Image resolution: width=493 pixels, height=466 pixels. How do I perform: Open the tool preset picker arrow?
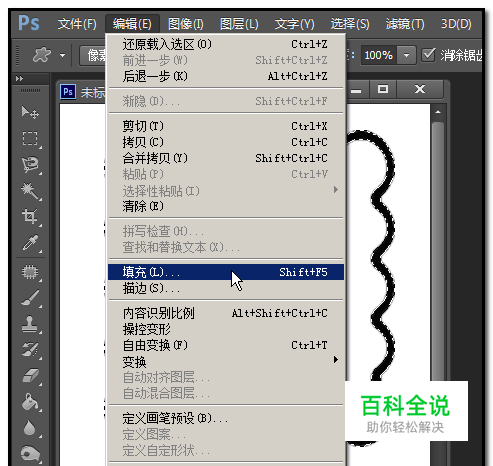62,55
